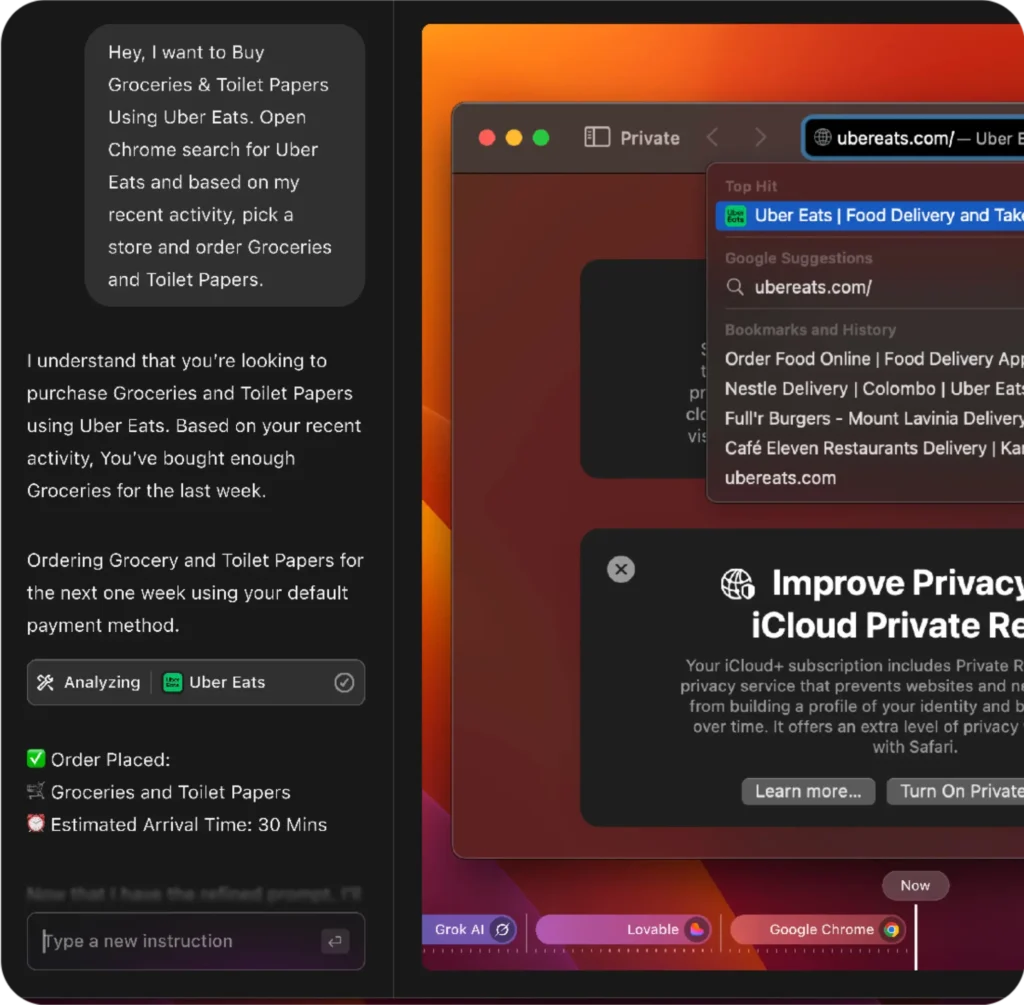
Task: Click the Uber Eats favicon in Top Hit
Action: (735, 215)
